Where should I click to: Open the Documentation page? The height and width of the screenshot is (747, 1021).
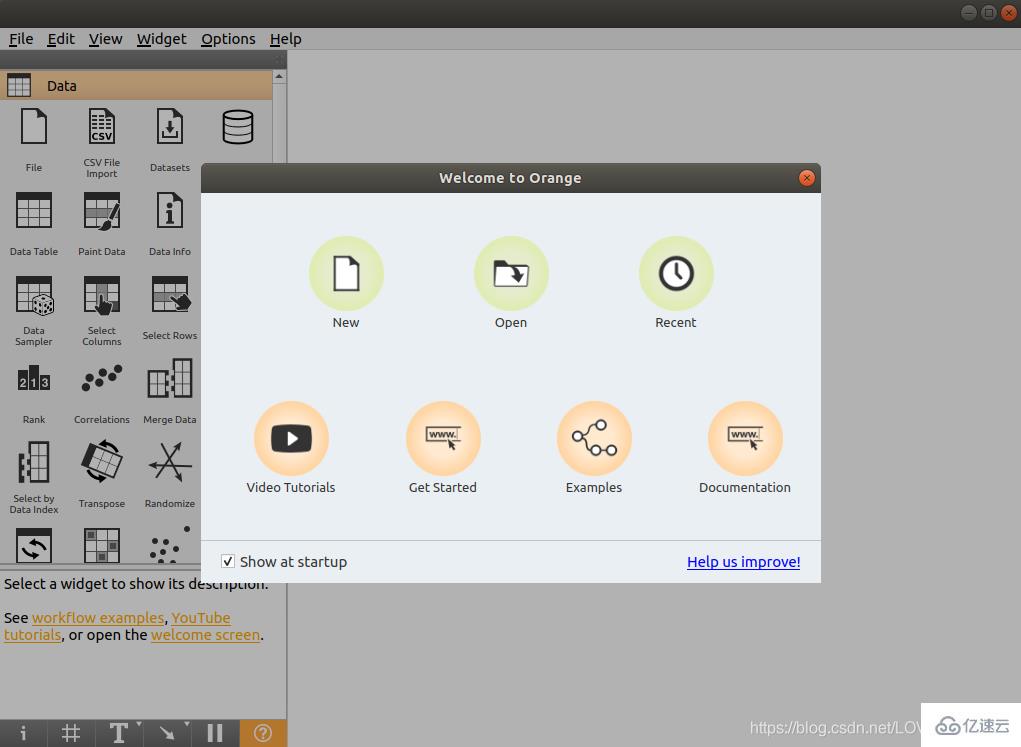point(745,438)
